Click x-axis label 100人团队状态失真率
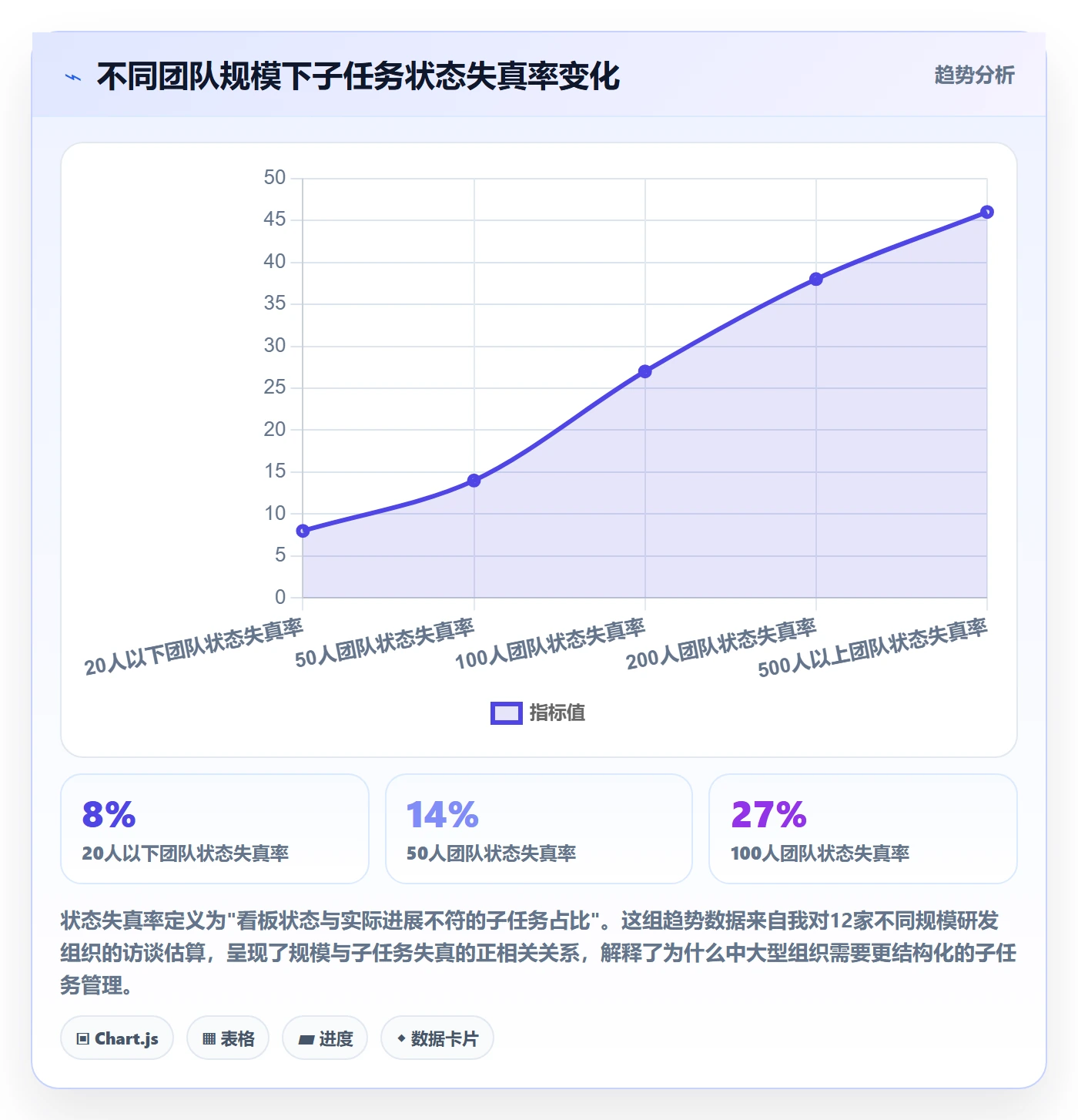1078x1120 pixels. (x=551, y=643)
